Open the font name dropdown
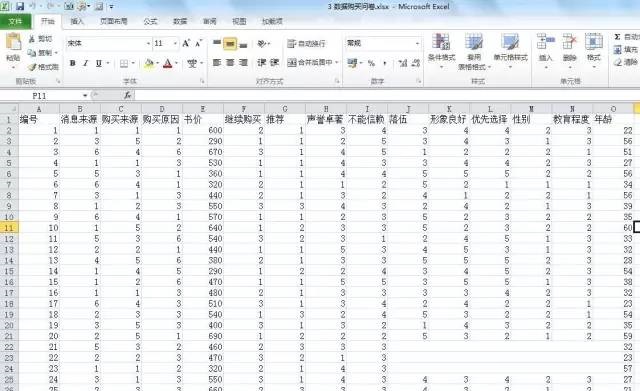Image resolution: width=640 pixels, height=391 pixels. coord(148,43)
